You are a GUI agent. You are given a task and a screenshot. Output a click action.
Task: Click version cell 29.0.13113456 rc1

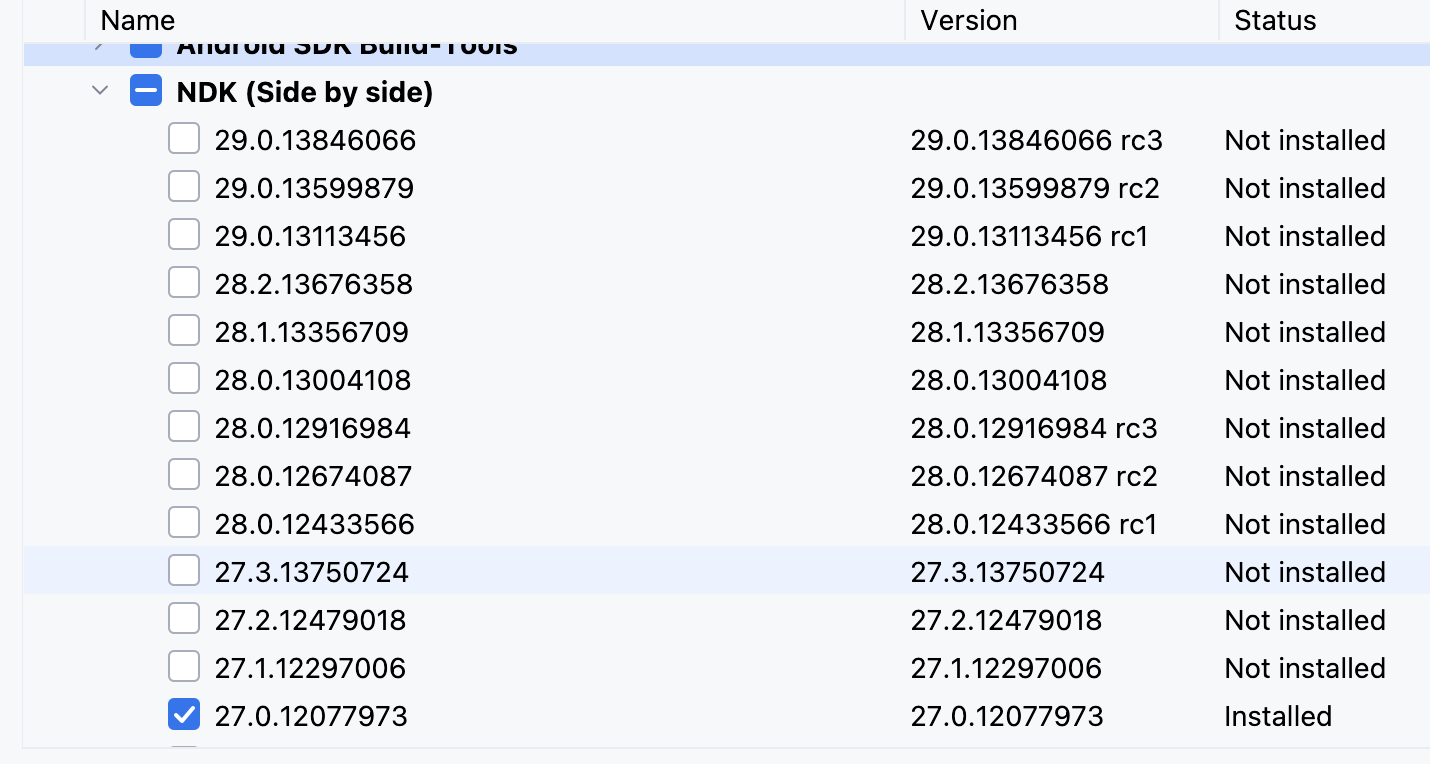pos(1029,236)
